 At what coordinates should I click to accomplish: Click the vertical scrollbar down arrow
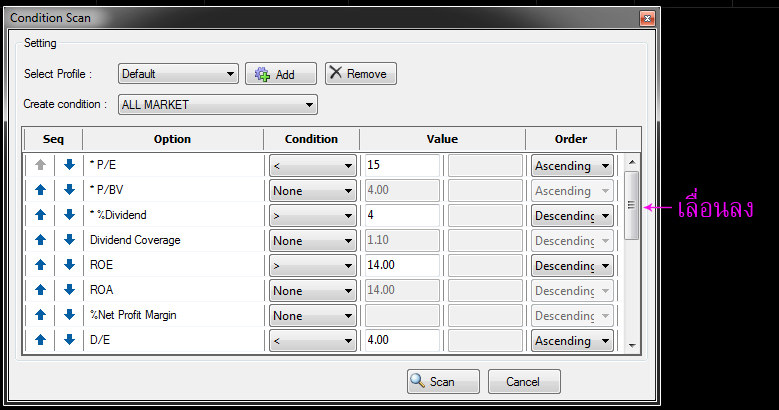click(631, 345)
